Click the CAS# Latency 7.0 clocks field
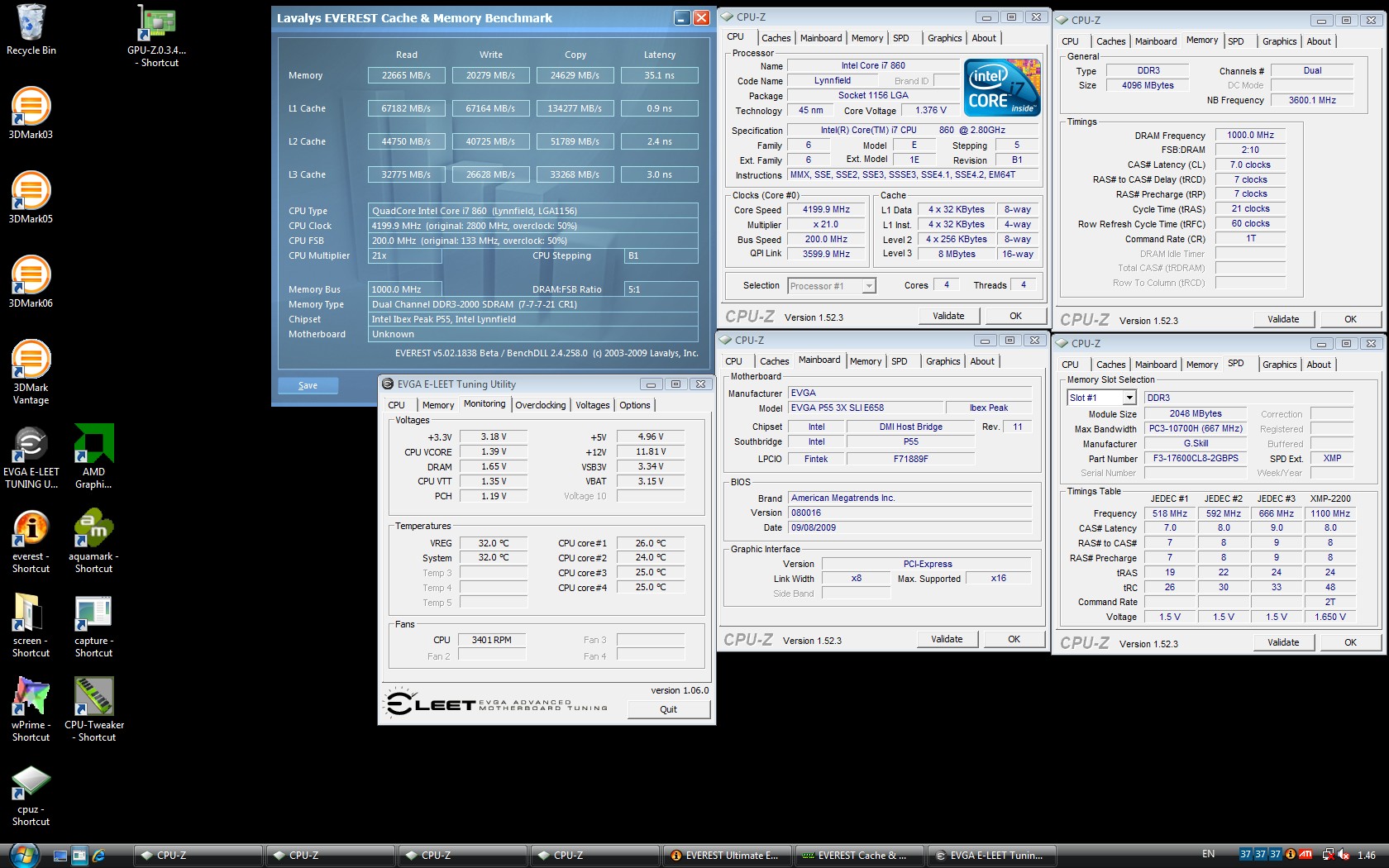 pos(1250,165)
